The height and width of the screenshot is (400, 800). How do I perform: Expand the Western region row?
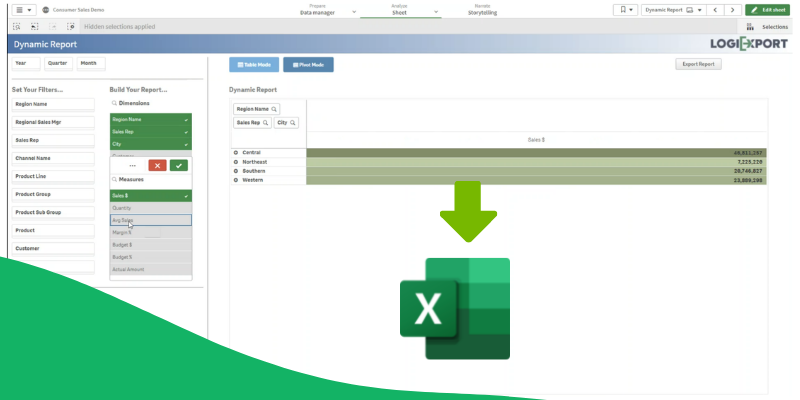236,180
